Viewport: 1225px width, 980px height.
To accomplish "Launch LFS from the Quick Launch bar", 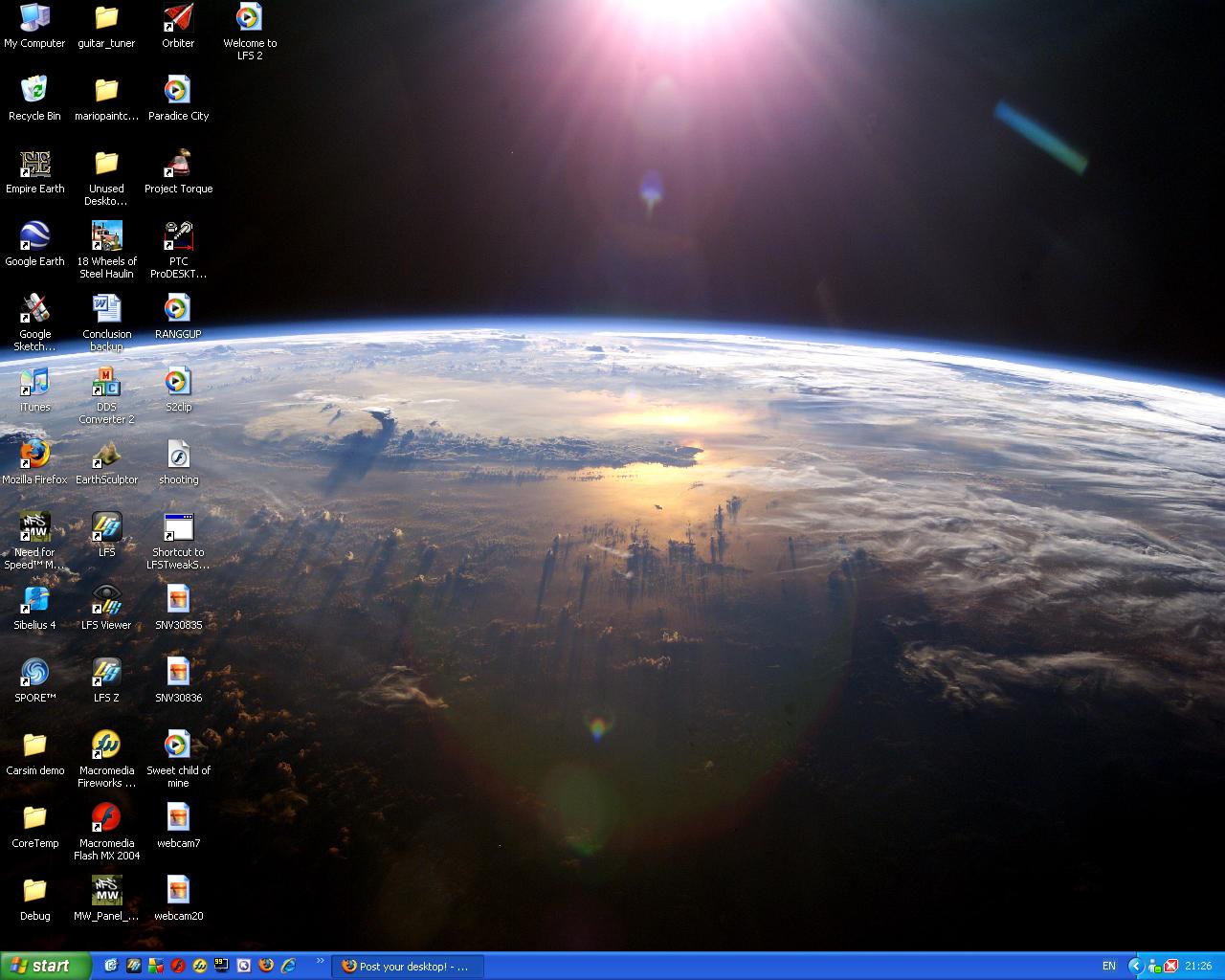I will [134, 966].
